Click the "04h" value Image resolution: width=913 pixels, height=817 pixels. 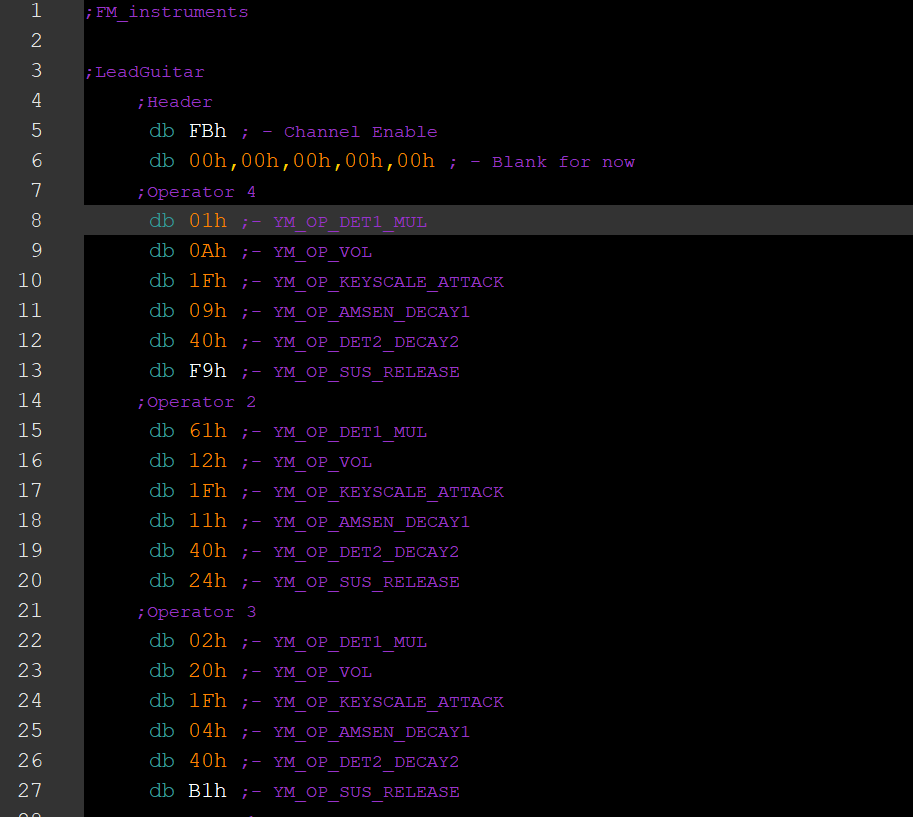[x=207, y=731]
